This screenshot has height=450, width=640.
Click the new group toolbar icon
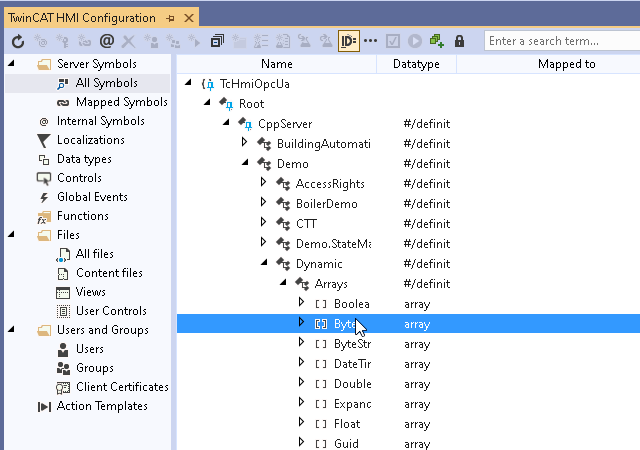coord(173,41)
